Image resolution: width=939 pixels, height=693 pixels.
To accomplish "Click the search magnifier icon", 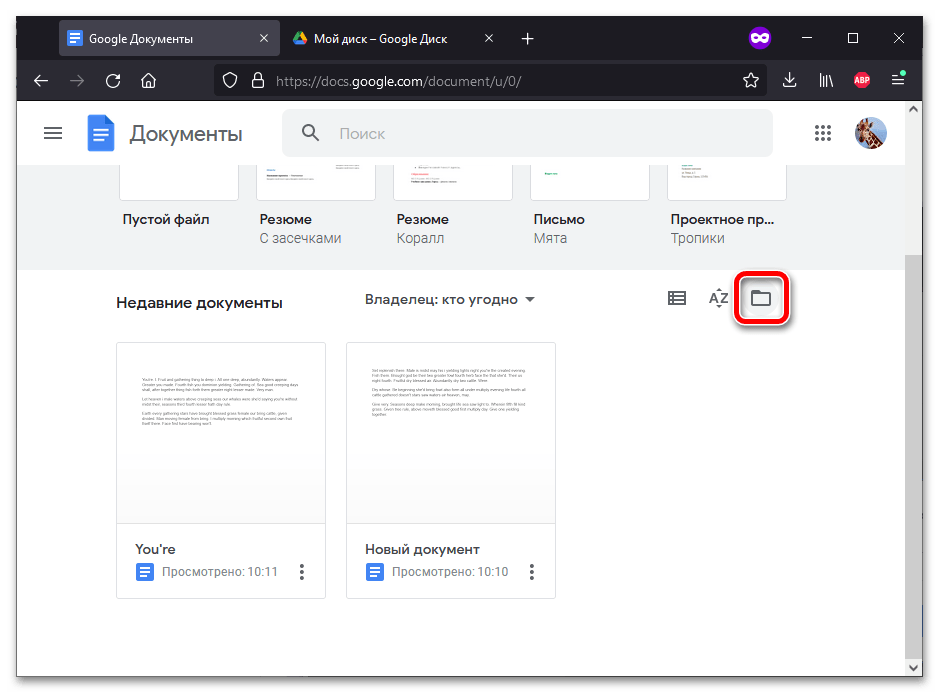I will pos(310,132).
